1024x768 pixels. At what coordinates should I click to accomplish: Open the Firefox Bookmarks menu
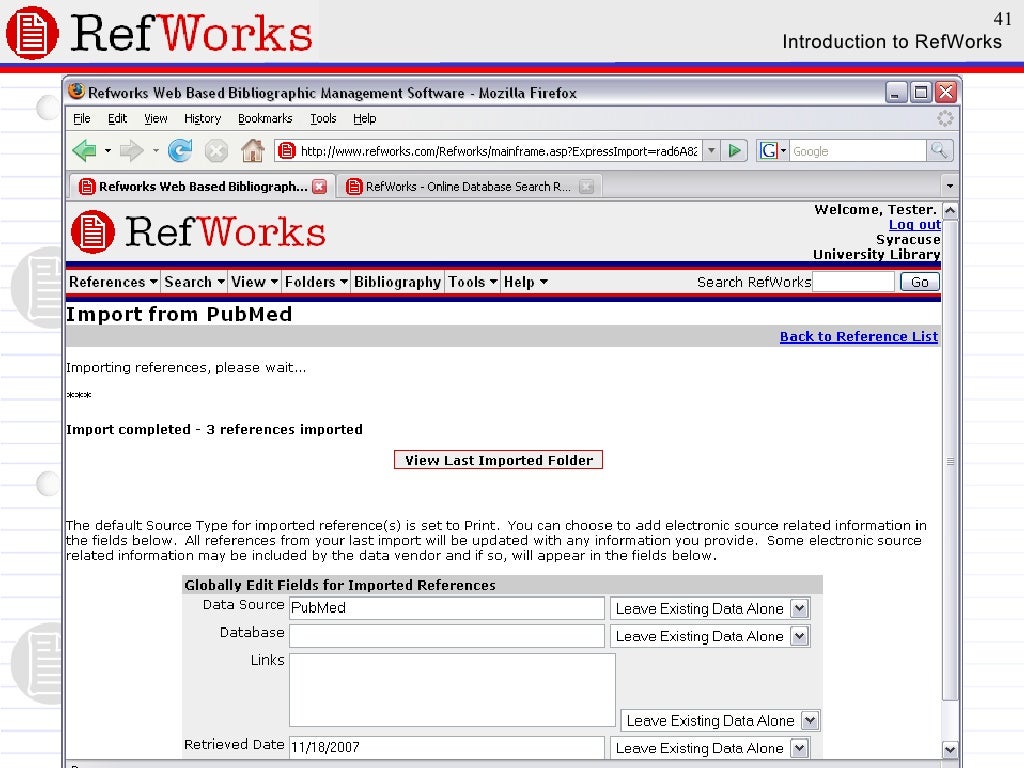(265, 119)
